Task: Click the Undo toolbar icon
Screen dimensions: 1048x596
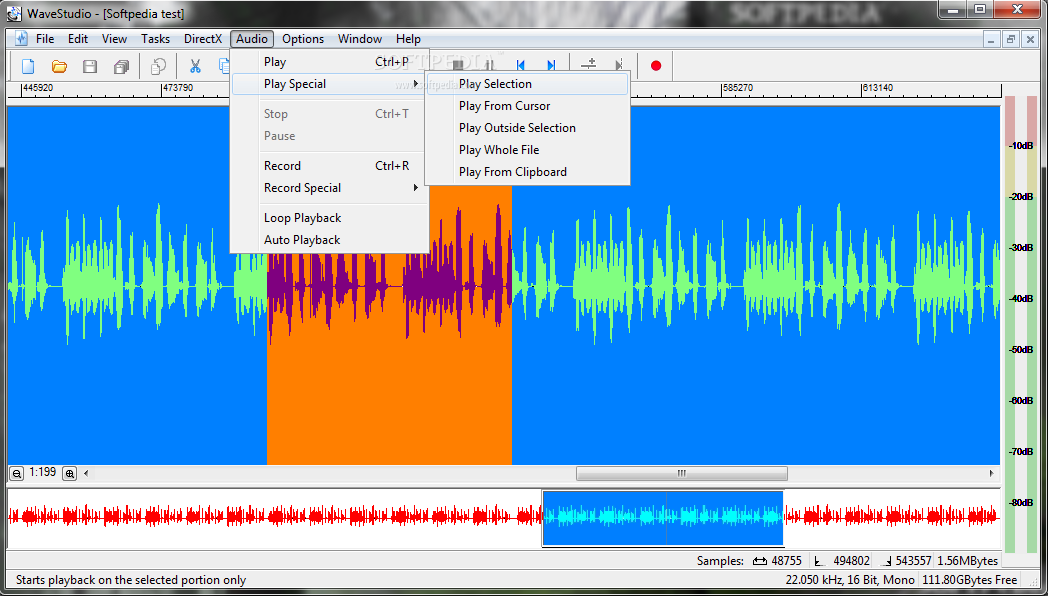Action: (x=158, y=66)
